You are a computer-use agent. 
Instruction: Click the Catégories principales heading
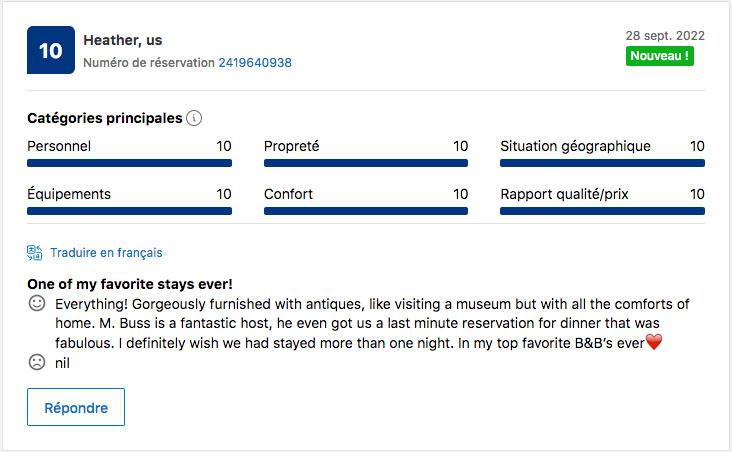point(105,118)
